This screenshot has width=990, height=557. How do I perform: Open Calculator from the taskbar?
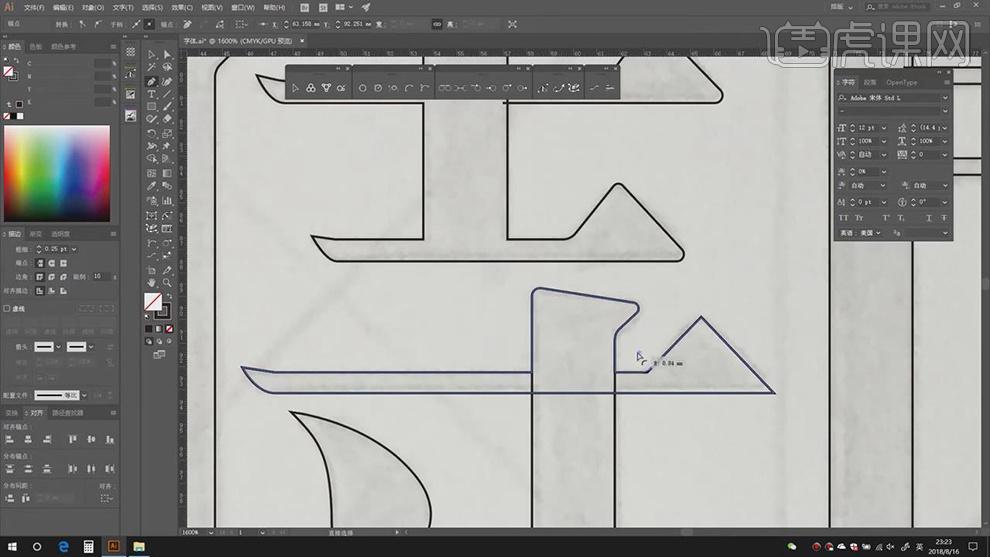point(88,547)
